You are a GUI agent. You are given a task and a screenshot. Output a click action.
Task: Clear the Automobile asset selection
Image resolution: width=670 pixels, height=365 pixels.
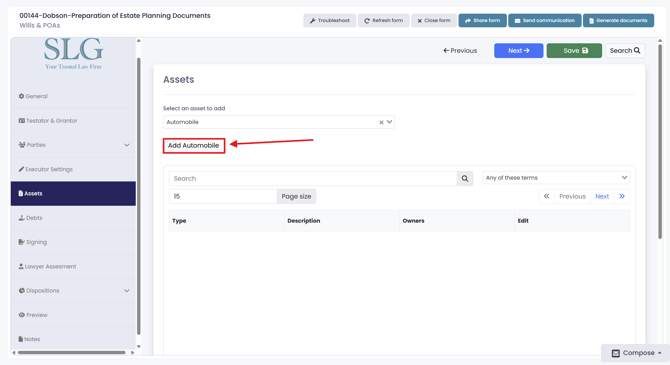pos(381,122)
